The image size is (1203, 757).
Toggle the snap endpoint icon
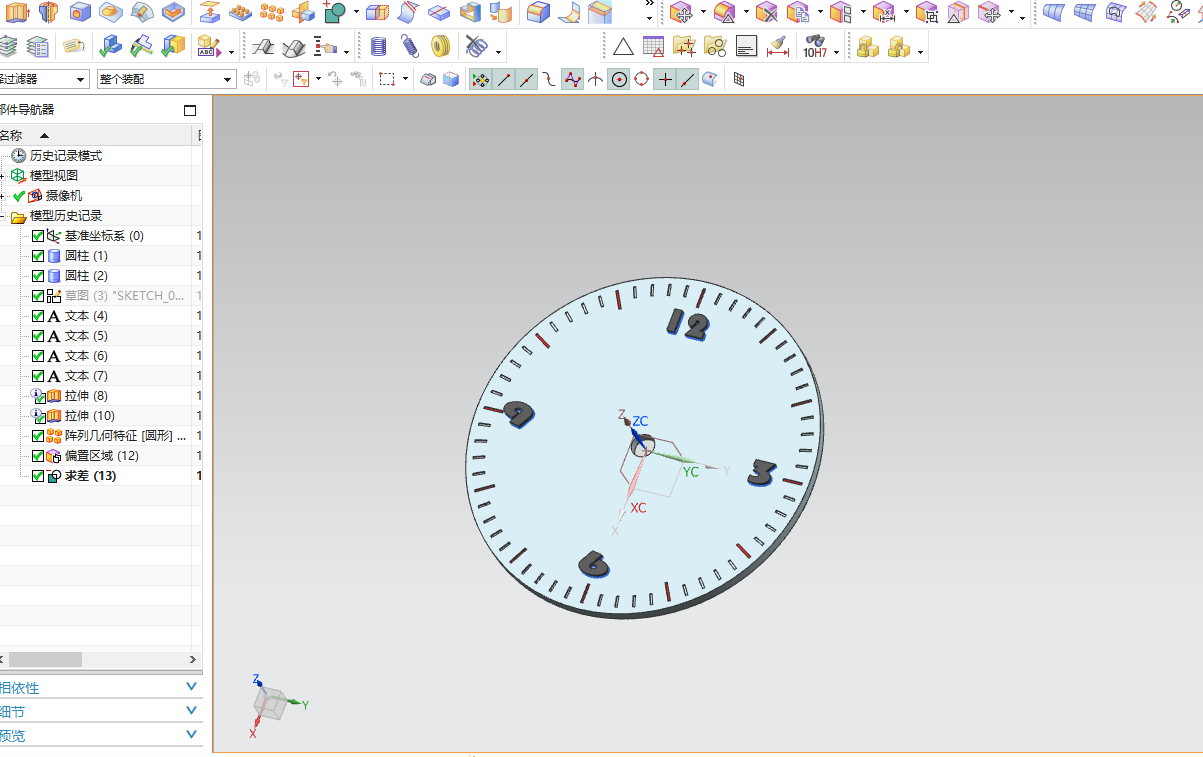(x=505, y=79)
